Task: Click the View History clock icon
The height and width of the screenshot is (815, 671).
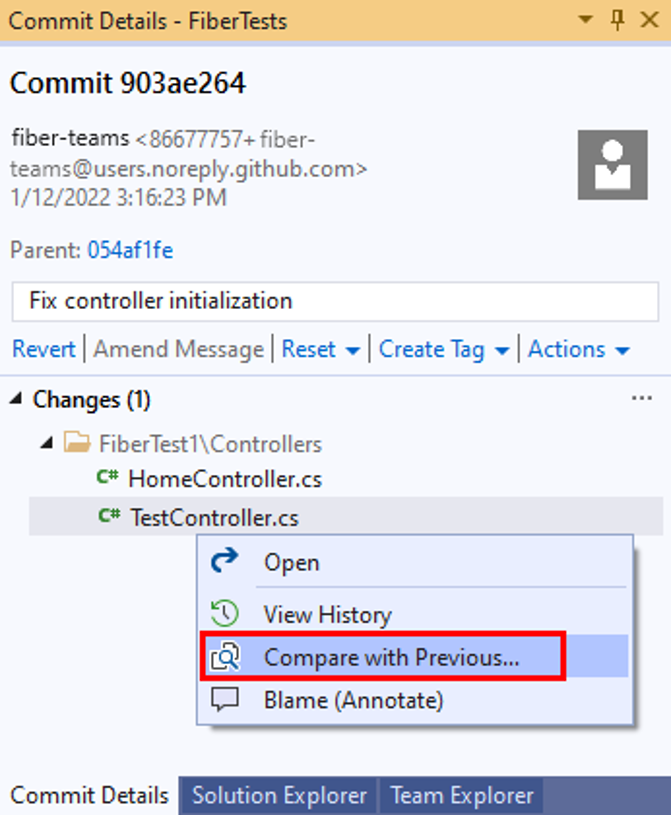Action: coord(225,613)
